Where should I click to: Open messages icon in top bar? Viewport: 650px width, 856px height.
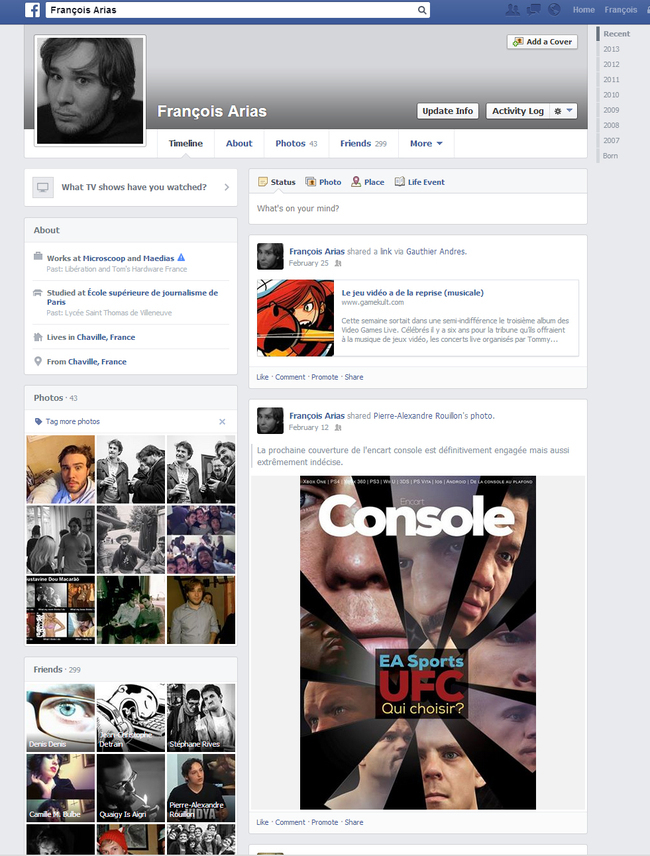(533, 9)
